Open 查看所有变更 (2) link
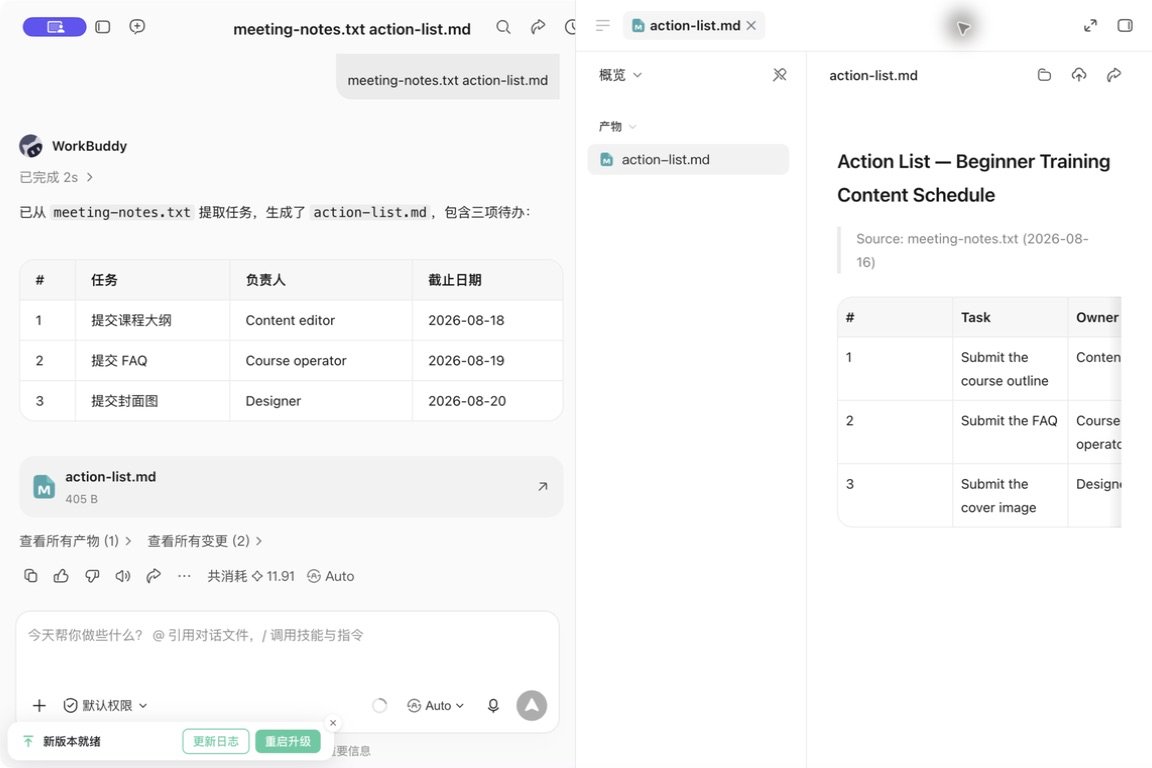Viewport: 1152px width, 768px height. pos(204,541)
